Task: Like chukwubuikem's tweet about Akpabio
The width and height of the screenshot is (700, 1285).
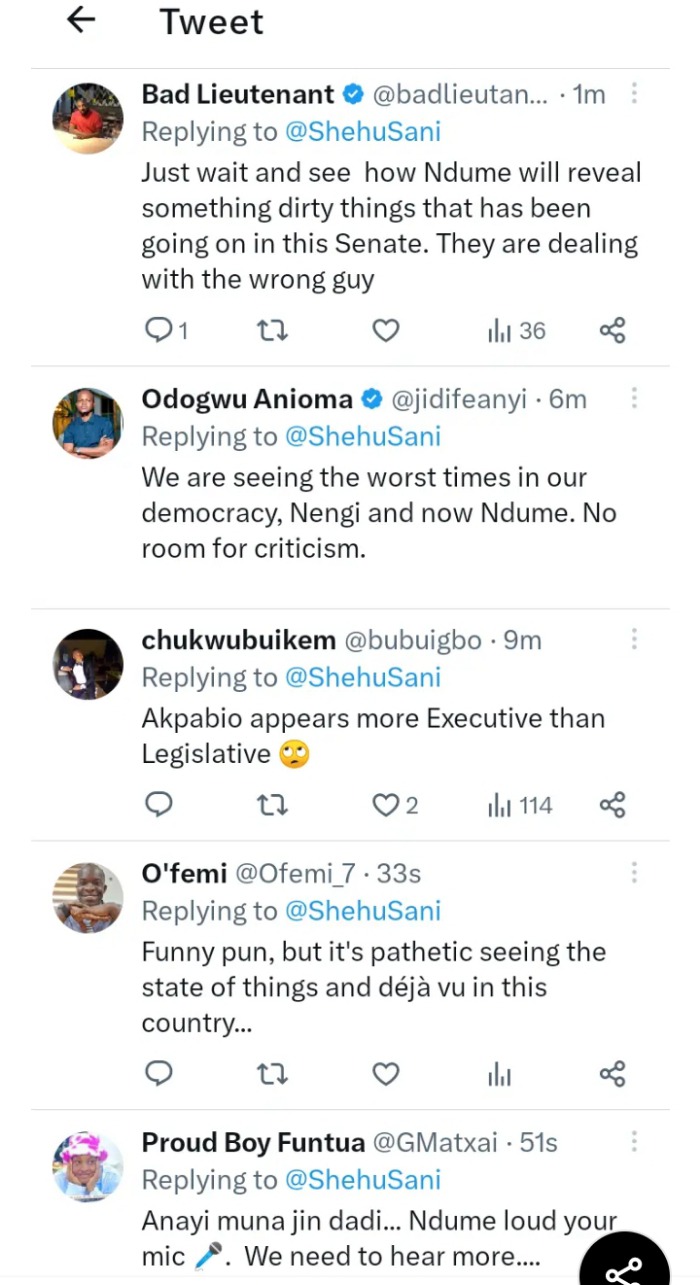Action: tap(386, 804)
